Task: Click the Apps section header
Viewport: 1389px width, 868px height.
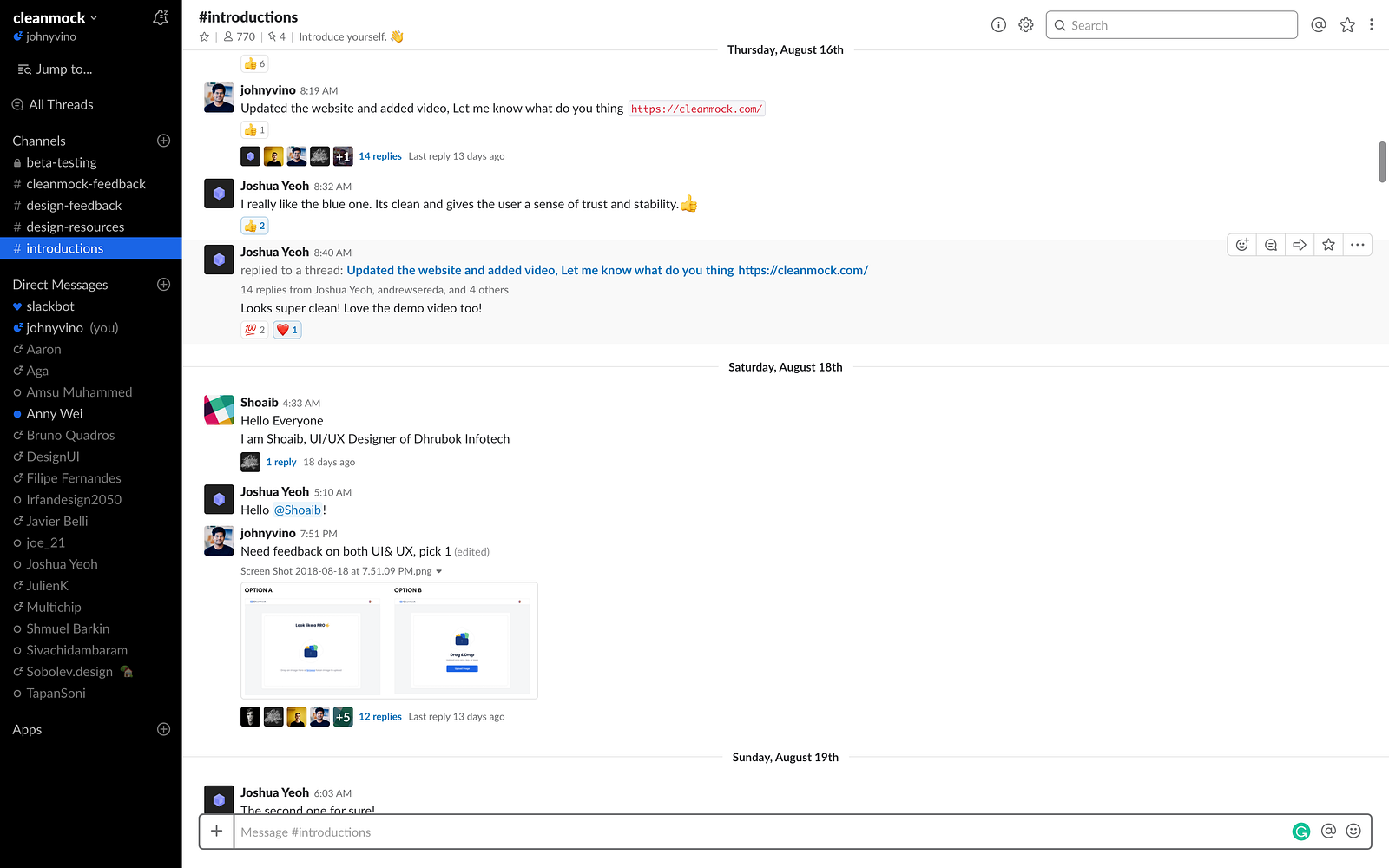Action: tap(27, 730)
